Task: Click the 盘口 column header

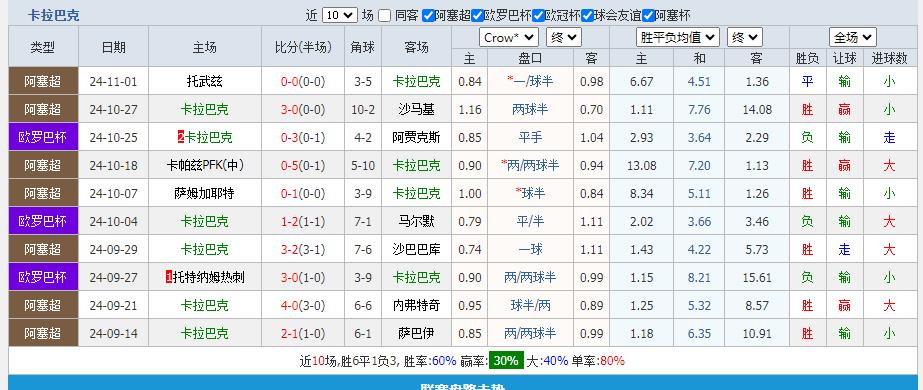Action: tap(530, 58)
